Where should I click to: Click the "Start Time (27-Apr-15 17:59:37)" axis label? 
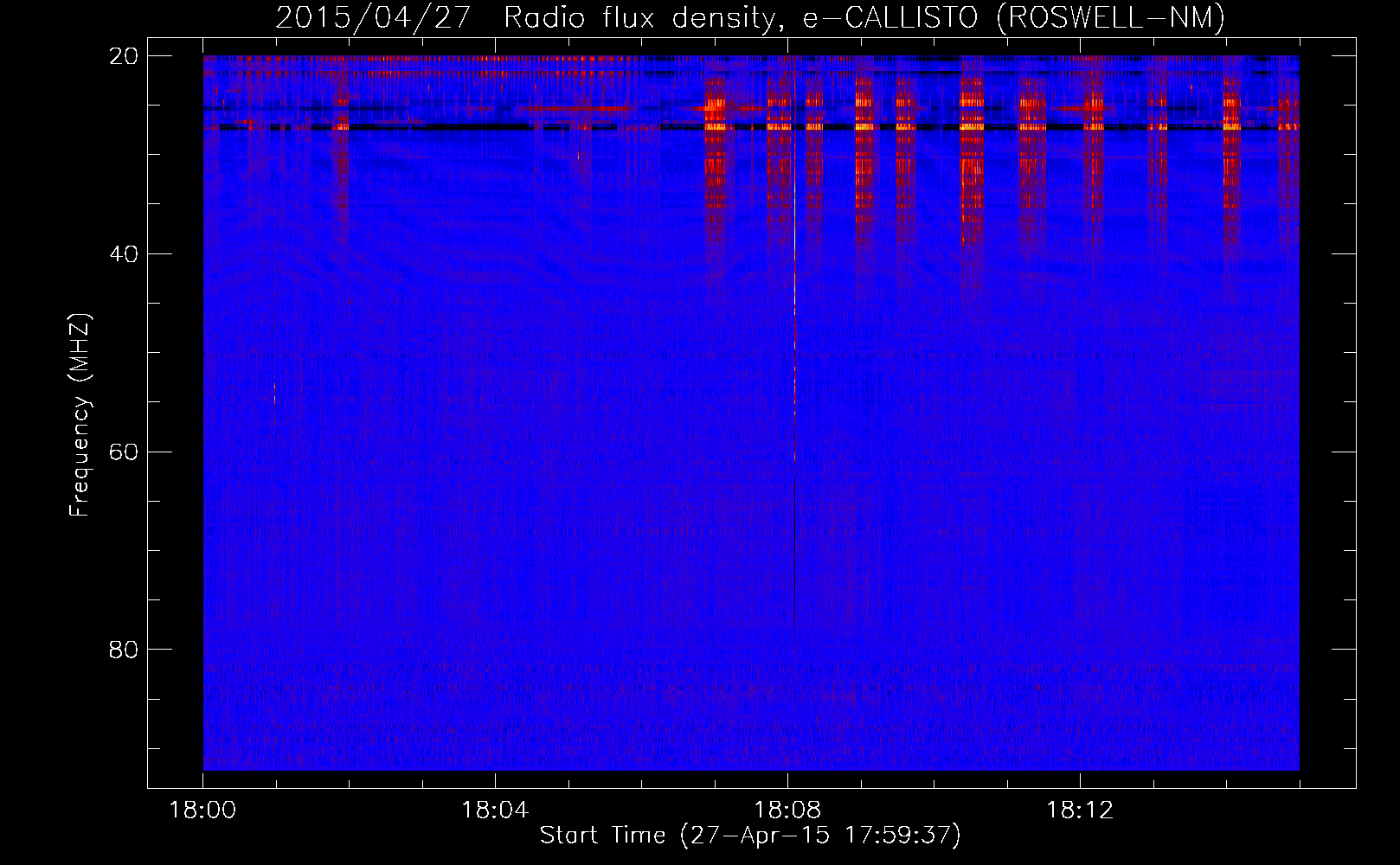click(750, 836)
